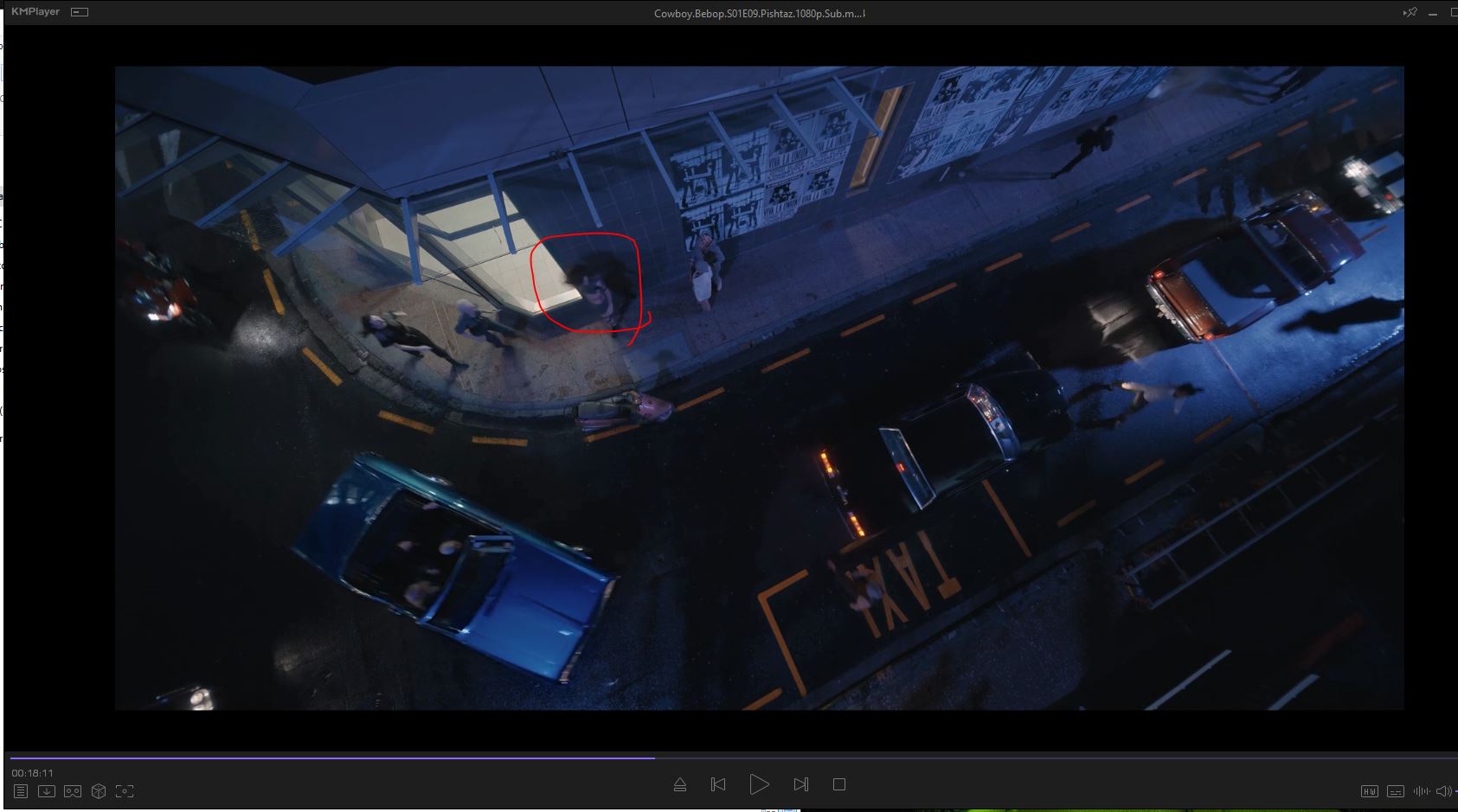The width and height of the screenshot is (1458, 812).
Task: Open the playlist panel
Action: coord(21,791)
